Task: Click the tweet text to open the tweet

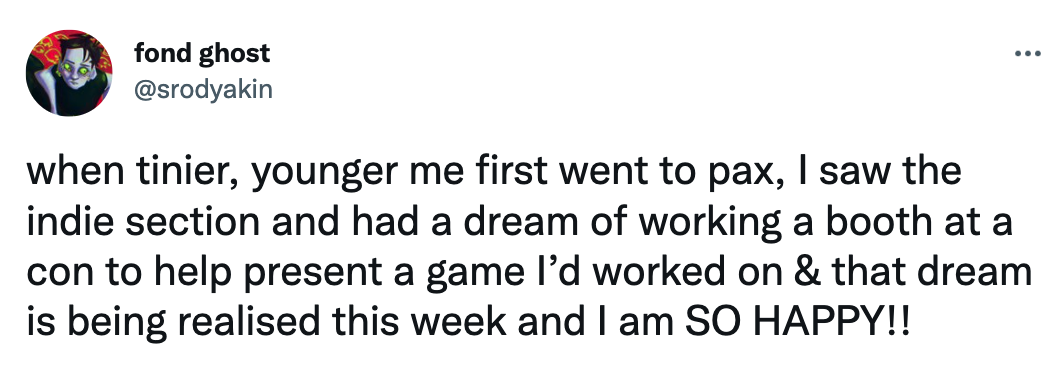Action: pyautogui.click(x=529, y=247)
